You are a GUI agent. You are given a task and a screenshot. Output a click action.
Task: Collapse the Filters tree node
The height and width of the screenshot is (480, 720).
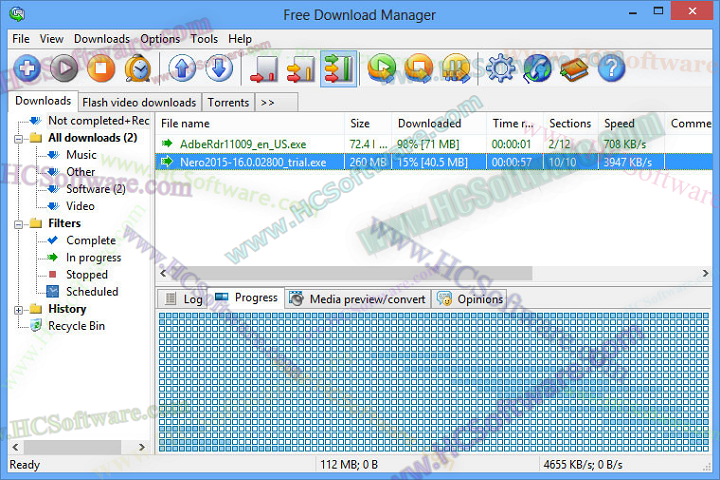18,225
